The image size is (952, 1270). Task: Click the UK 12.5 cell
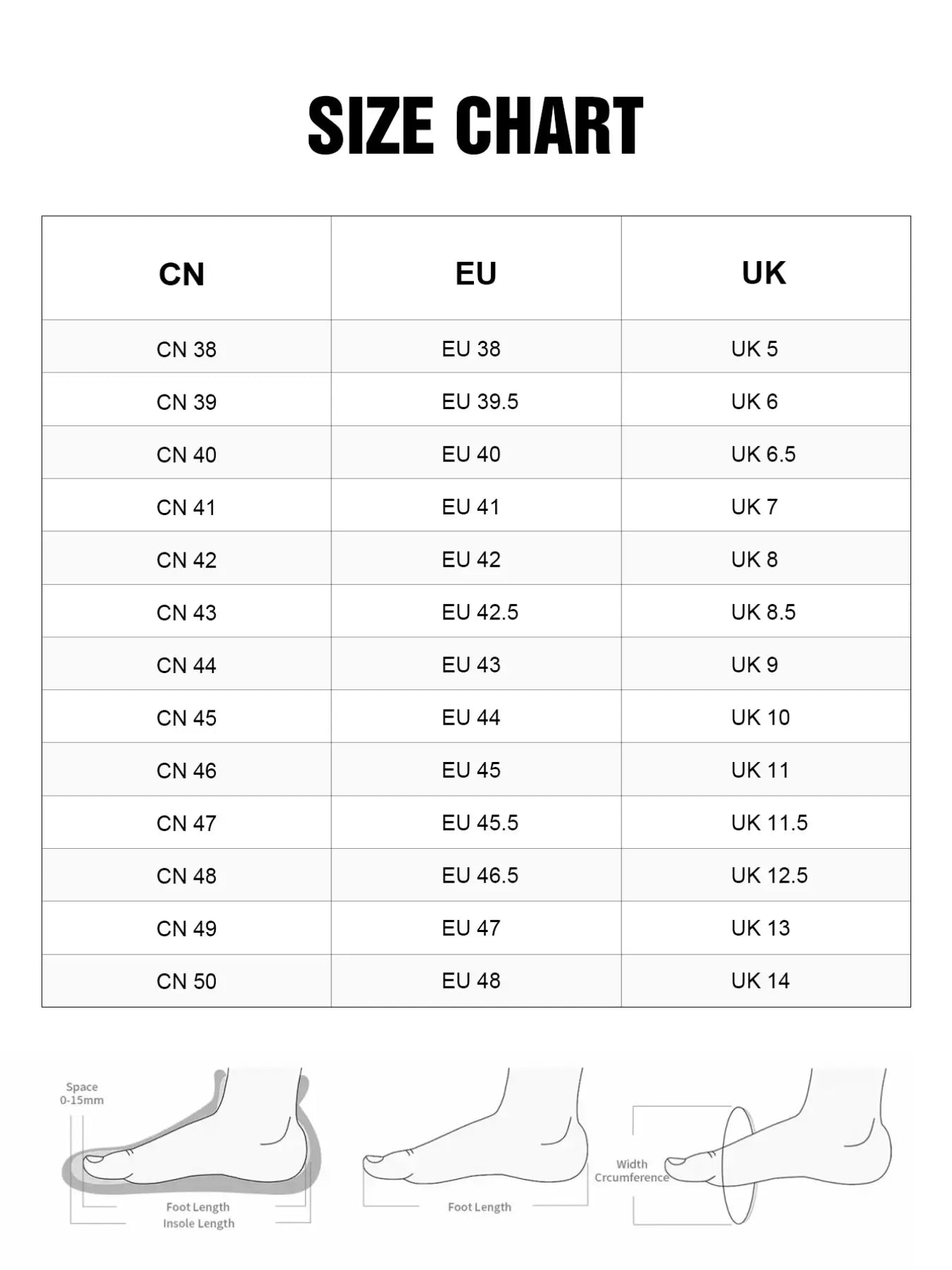click(x=766, y=875)
